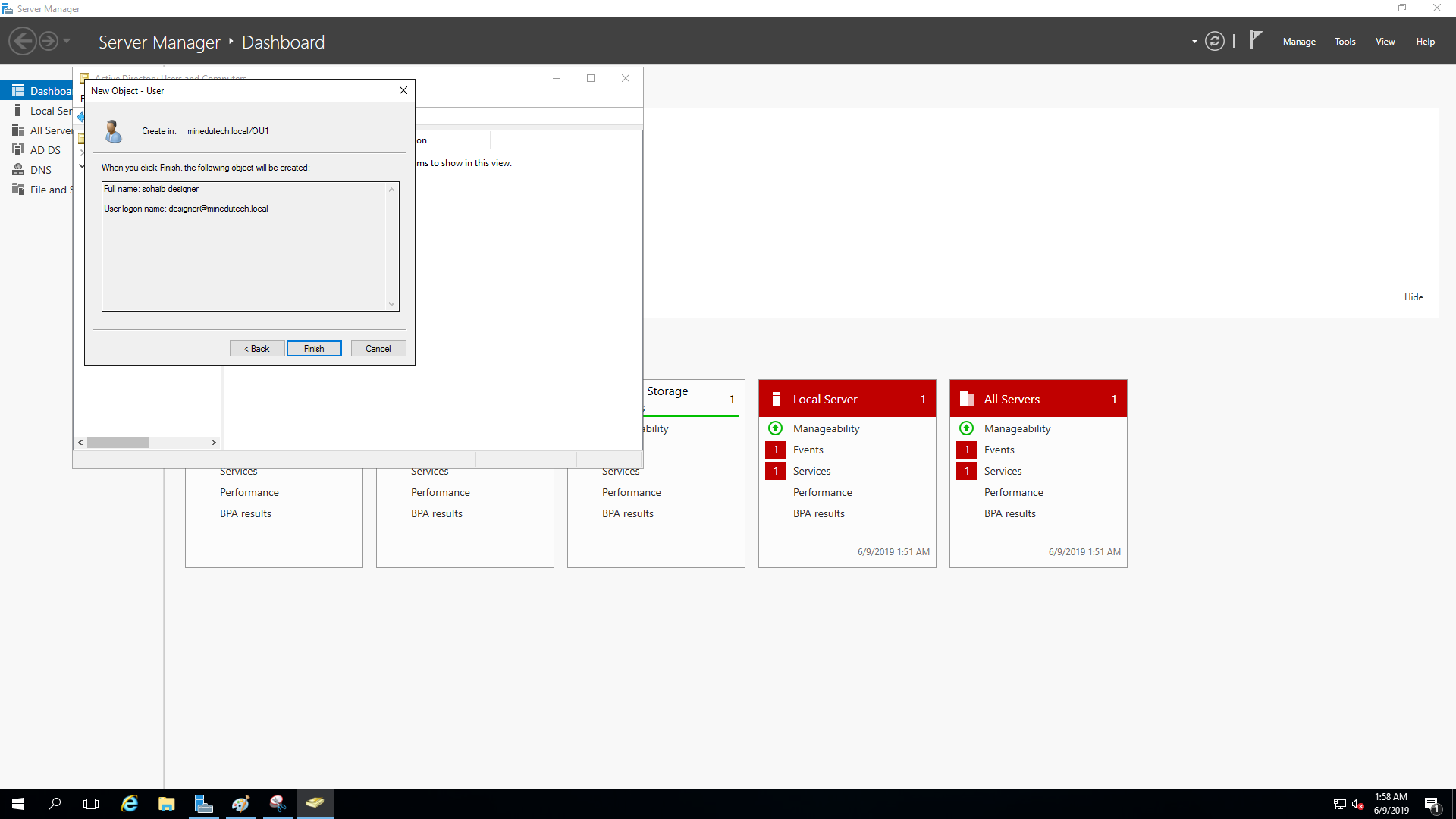Click All Servers tile header icon

click(967, 399)
